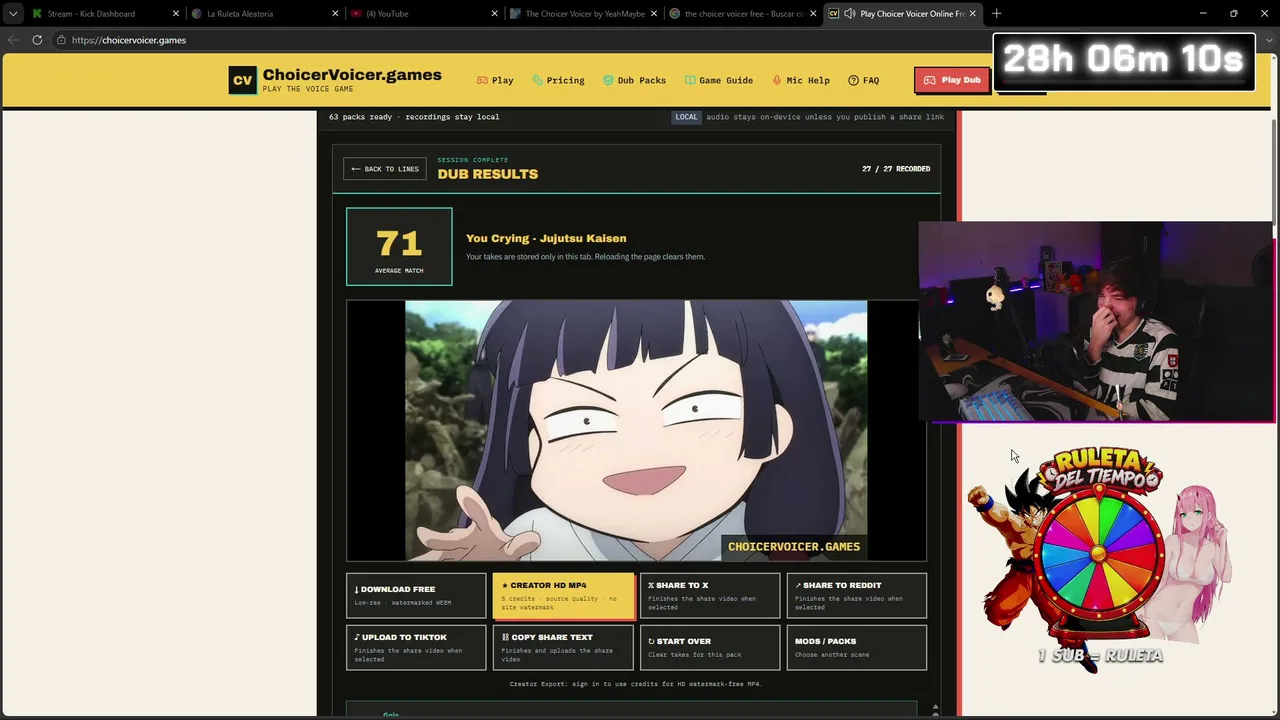Open the Mic Help nav item
This screenshot has height=720, width=1280.
point(801,80)
